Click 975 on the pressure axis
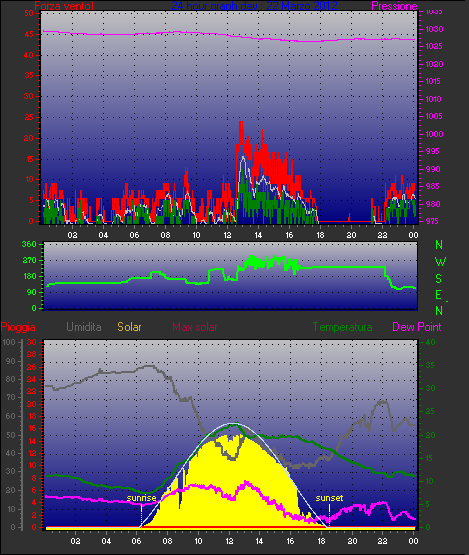Image resolution: width=469 pixels, height=555 pixels. [x=432, y=221]
